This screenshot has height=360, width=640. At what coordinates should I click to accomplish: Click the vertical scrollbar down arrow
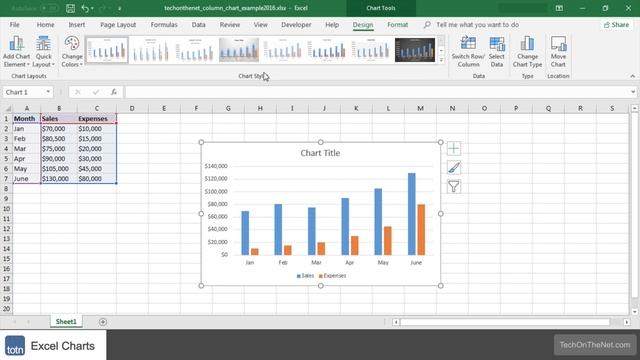tap(634, 312)
